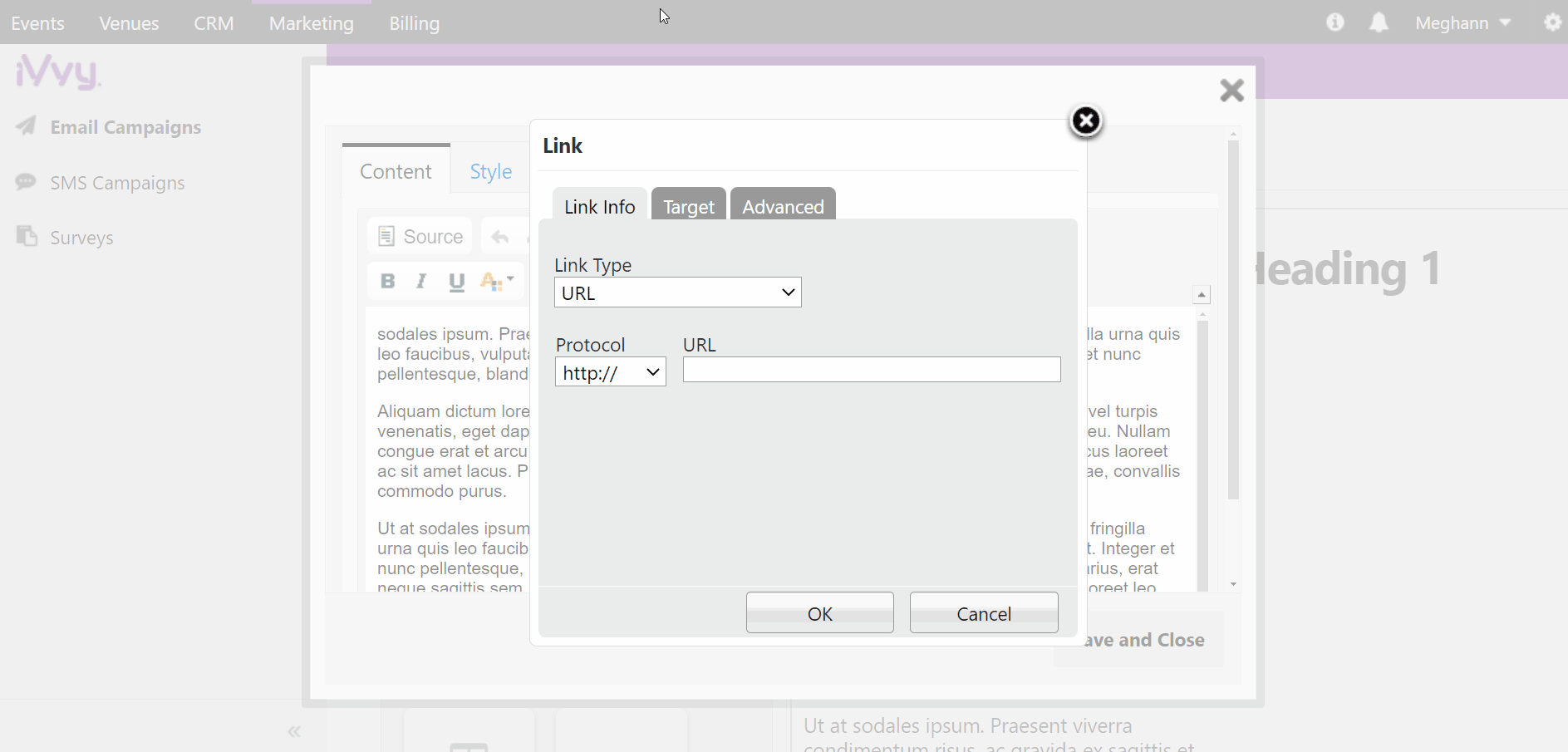
Task: Open SMS Campaigns in sidebar
Action: 117,183
